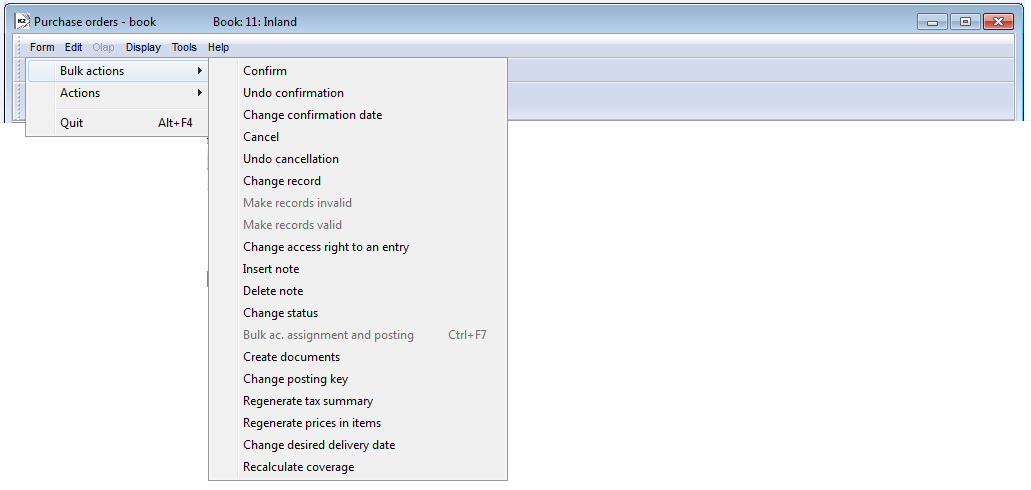Screen dimensions: 1031x490
Task: Open the Form menu
Action: pyautogui.click(x=42, y=47)
